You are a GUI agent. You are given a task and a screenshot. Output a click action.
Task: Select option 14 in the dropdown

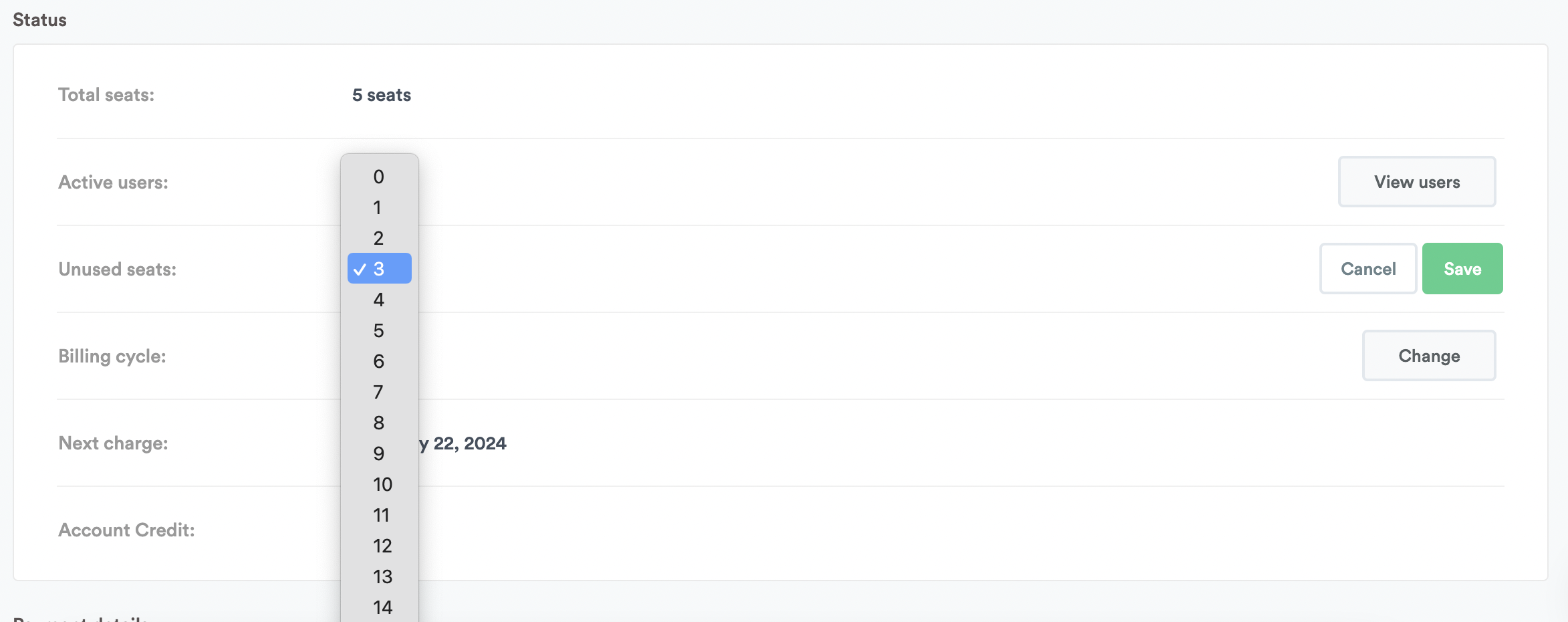382,607
